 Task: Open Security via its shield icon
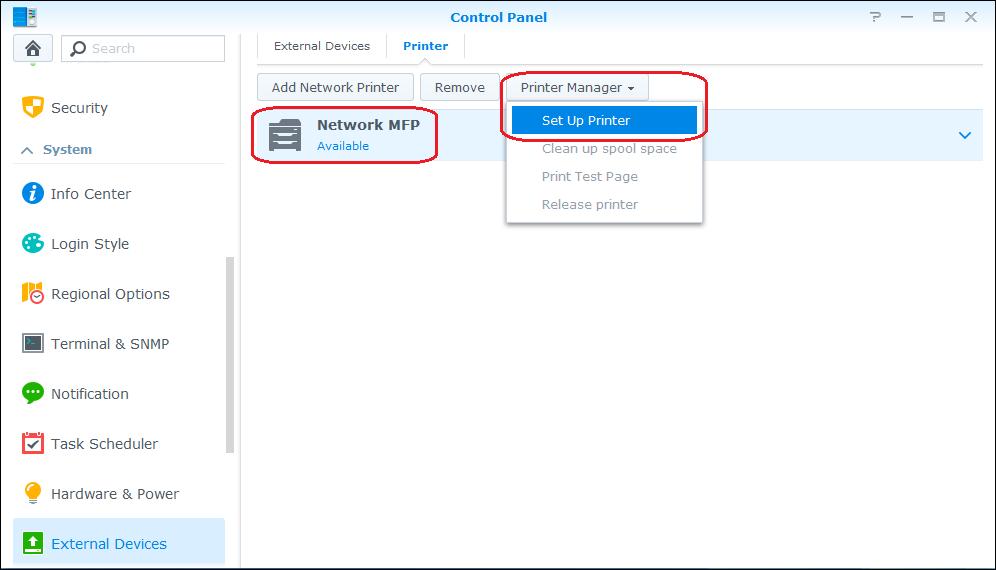(x=33, y=108)
